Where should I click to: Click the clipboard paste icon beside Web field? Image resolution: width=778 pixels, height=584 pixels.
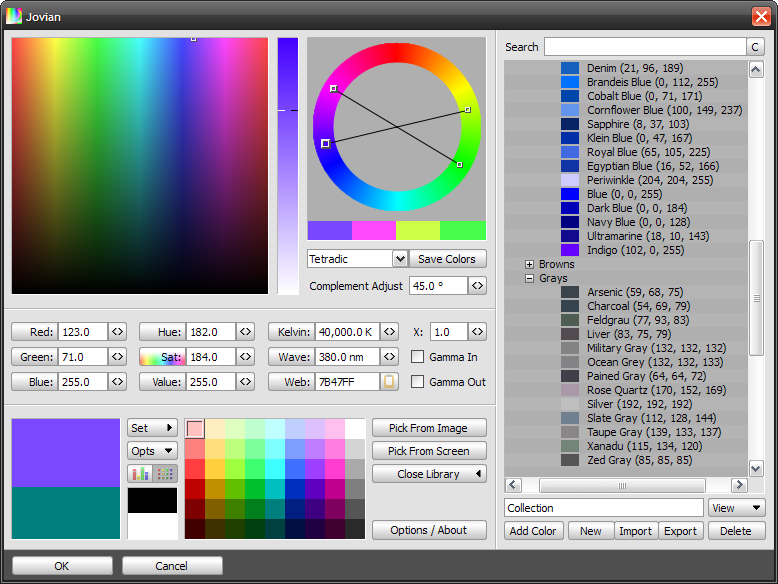[x=389, y=382]
